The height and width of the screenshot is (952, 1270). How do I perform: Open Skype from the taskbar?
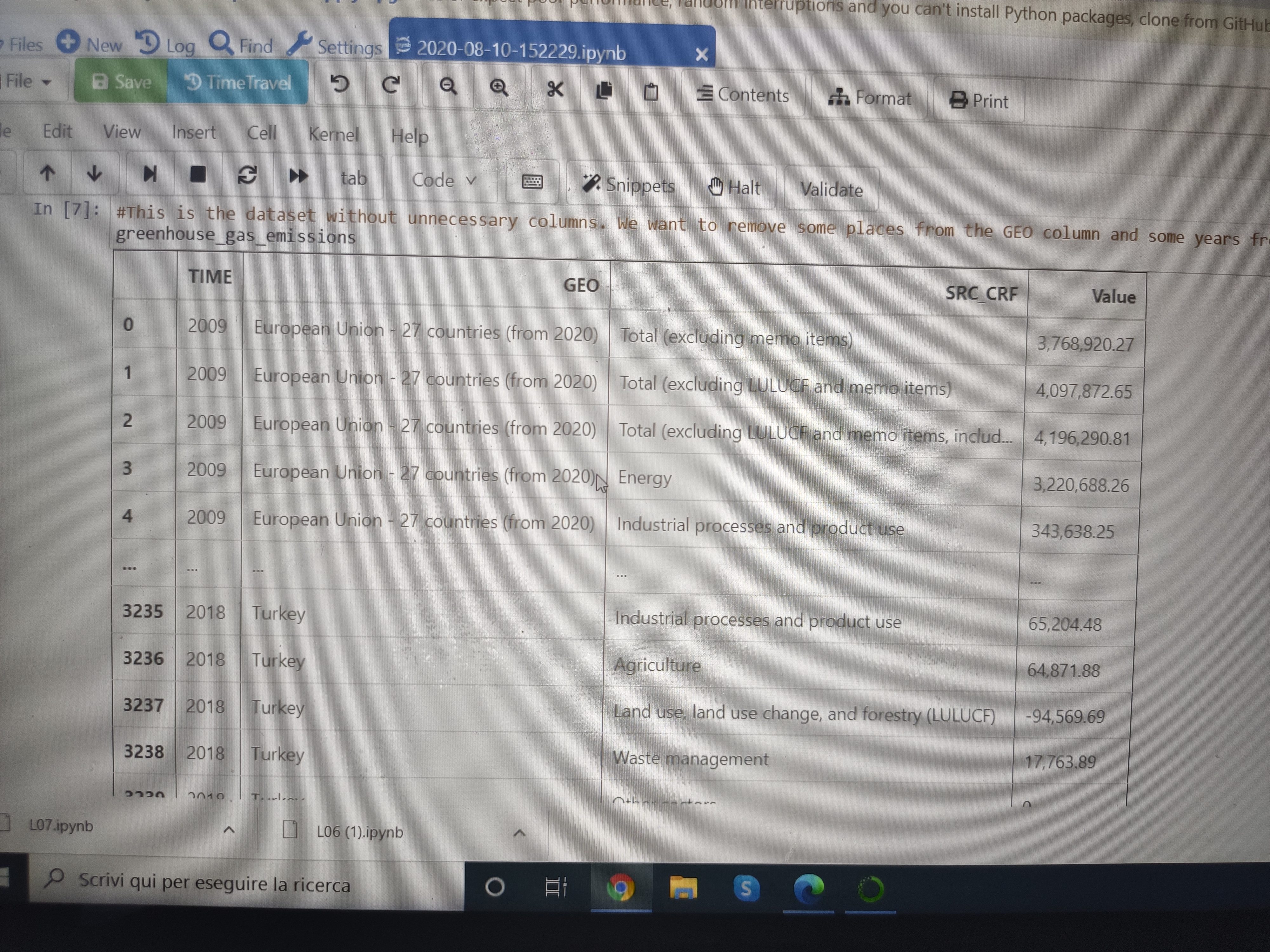click(x=746, y=889)
